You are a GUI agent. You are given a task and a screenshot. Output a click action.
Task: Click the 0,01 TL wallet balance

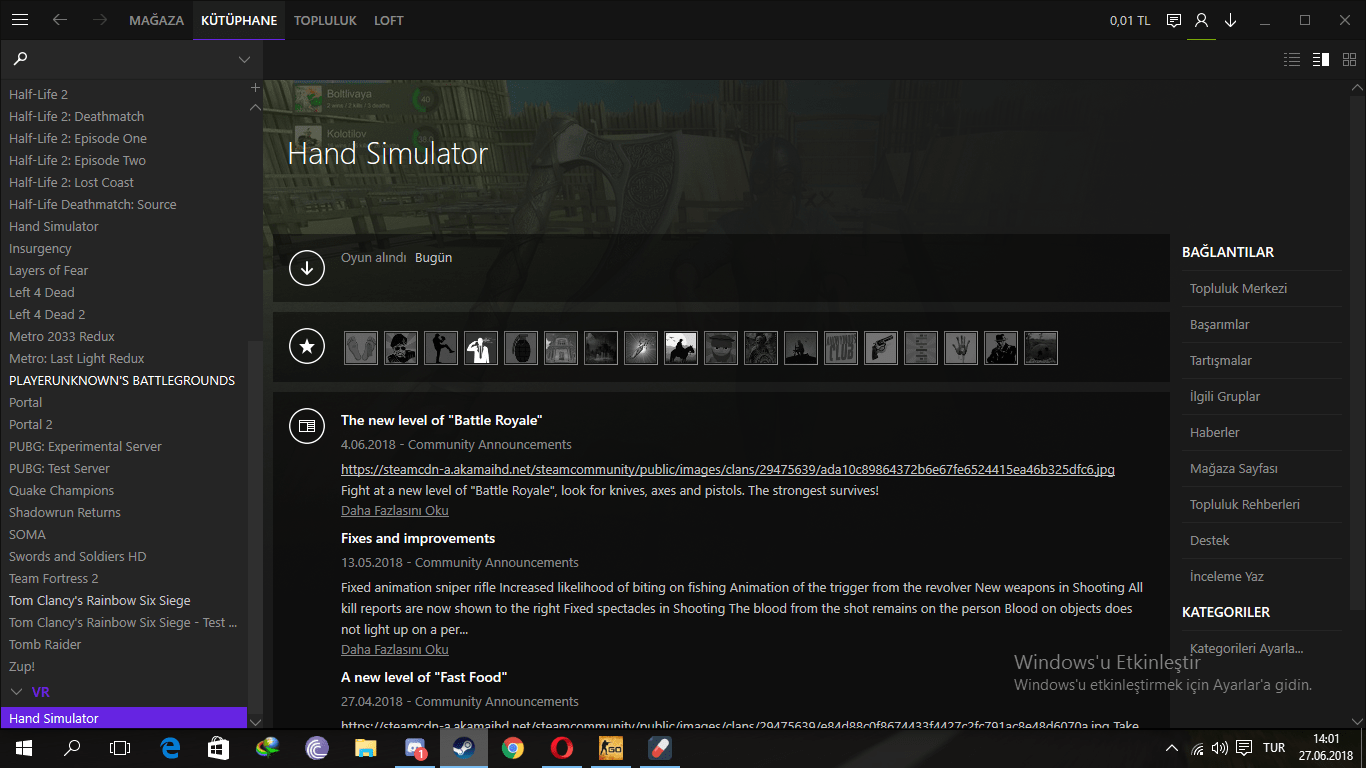[x=1130, y=20]
